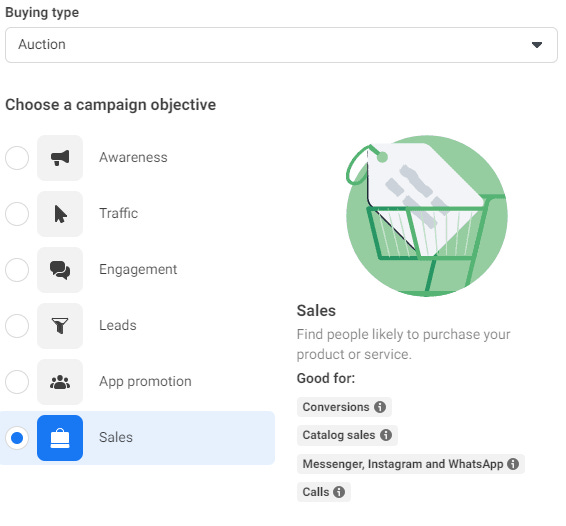Click the Engagement objective label
The image size is (566, 526).
[x=138, y=269]
